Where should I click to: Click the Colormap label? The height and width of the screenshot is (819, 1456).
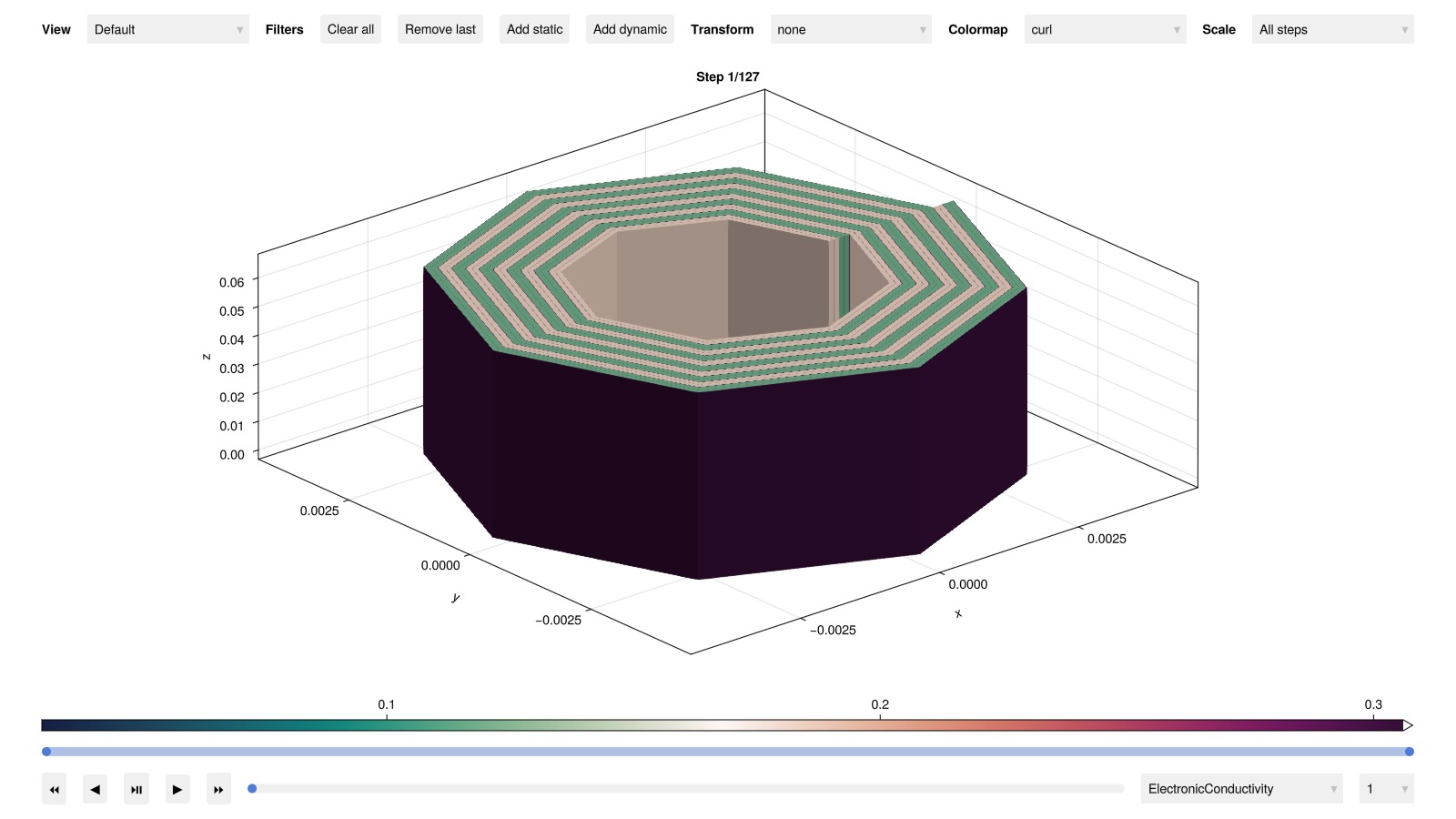(x=977, y=29)
